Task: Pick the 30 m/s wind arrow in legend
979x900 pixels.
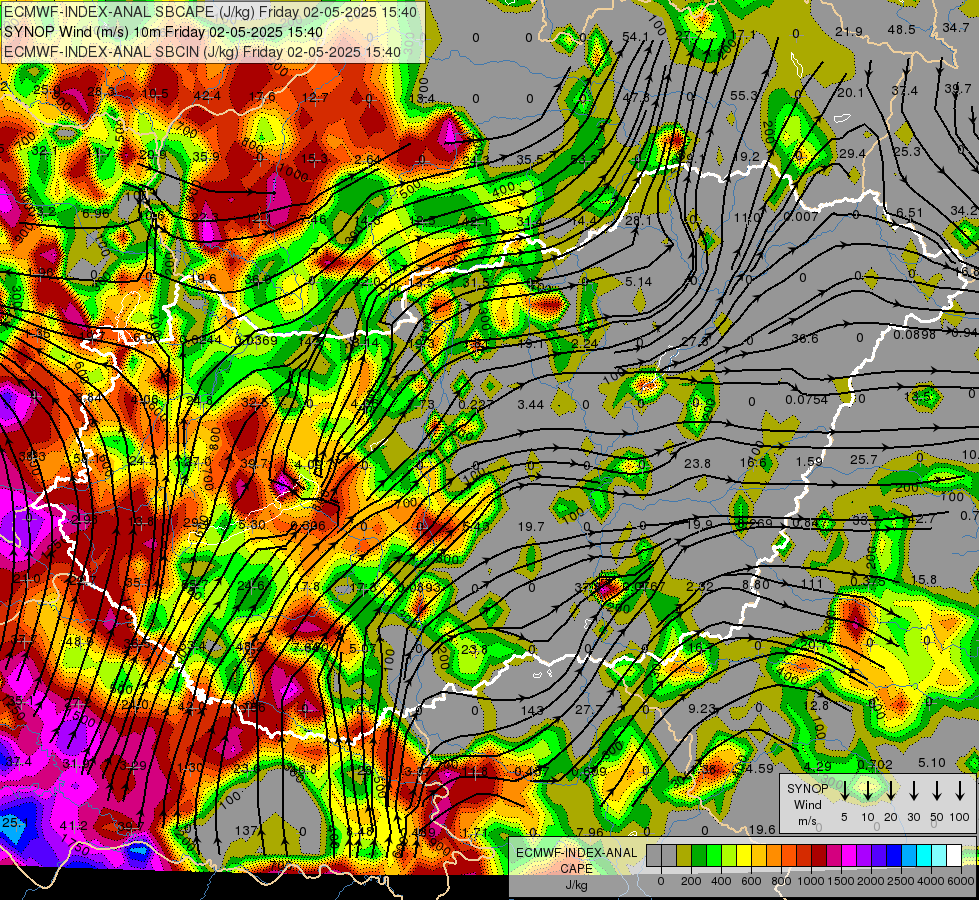Action: point(913,791)
